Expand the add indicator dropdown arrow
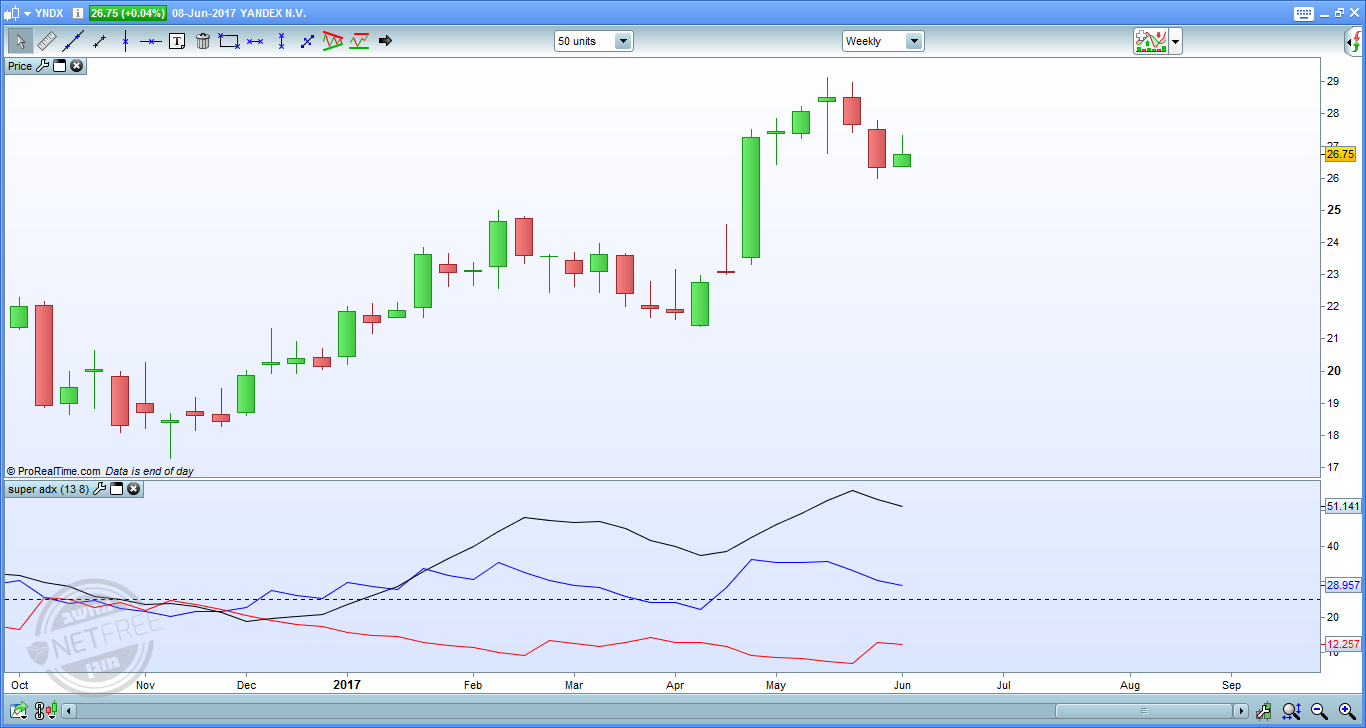The width and height of the screenshot is (1366, 728). tap(1175, 42)
